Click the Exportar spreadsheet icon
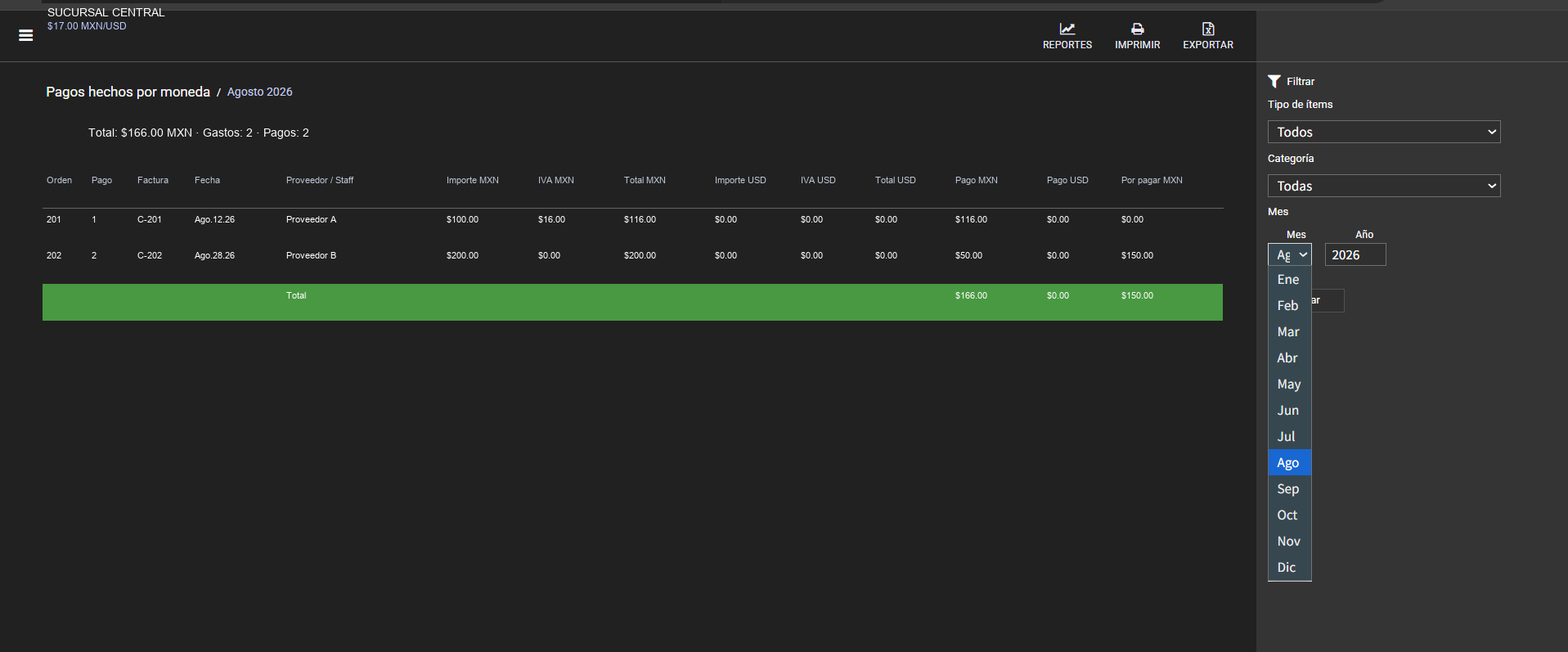Viewport: 1568px width, 652px height. point(1208,29)
